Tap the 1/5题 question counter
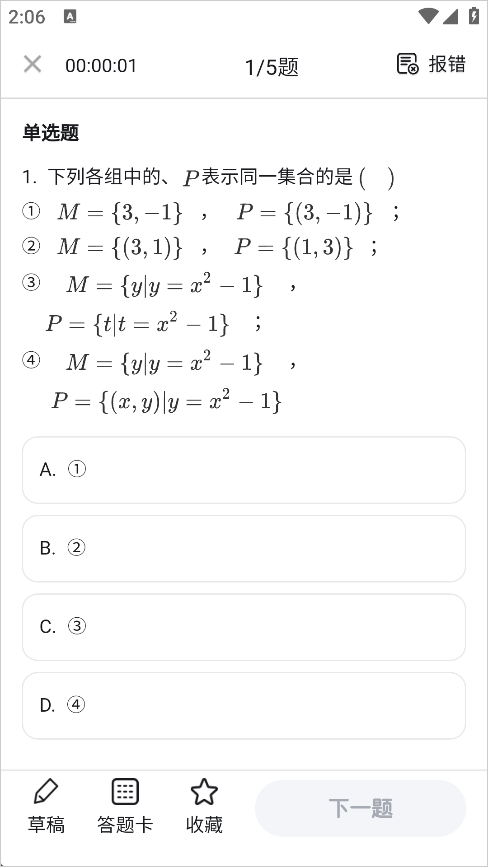The image size is (488, 867). (x=271, y=67)
